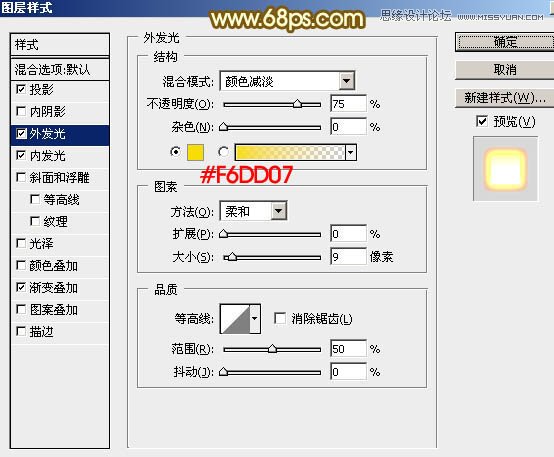Click the 杂色 noise value field

tap(348, 127)
